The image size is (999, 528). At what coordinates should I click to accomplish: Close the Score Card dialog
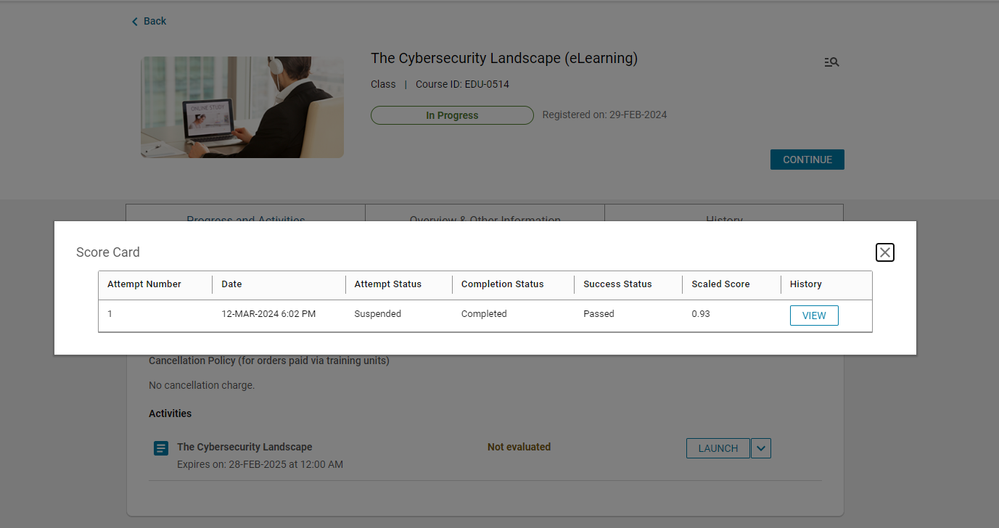pos(885,252)
